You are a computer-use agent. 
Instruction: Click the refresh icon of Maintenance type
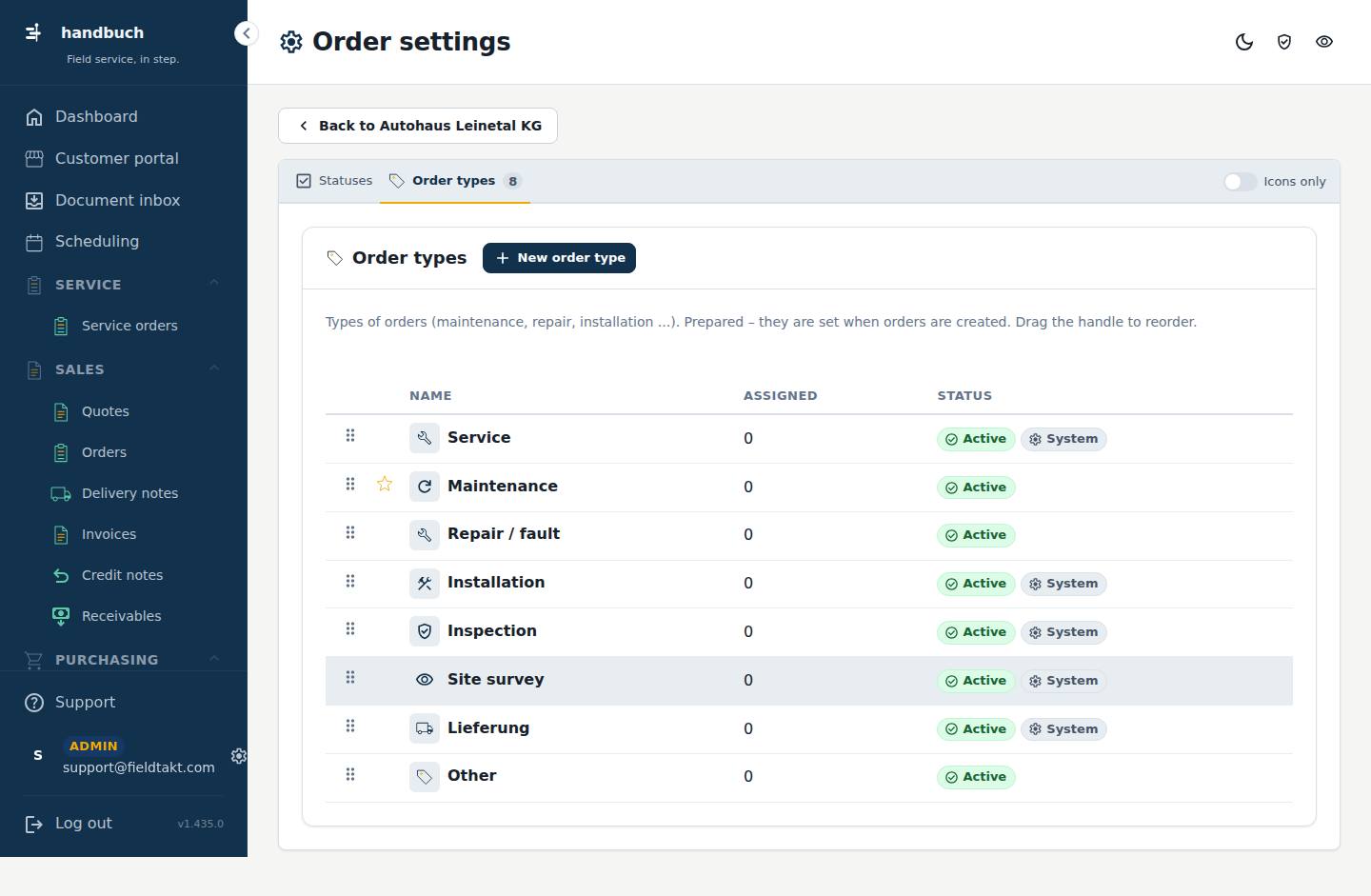[x=425, y=487]
